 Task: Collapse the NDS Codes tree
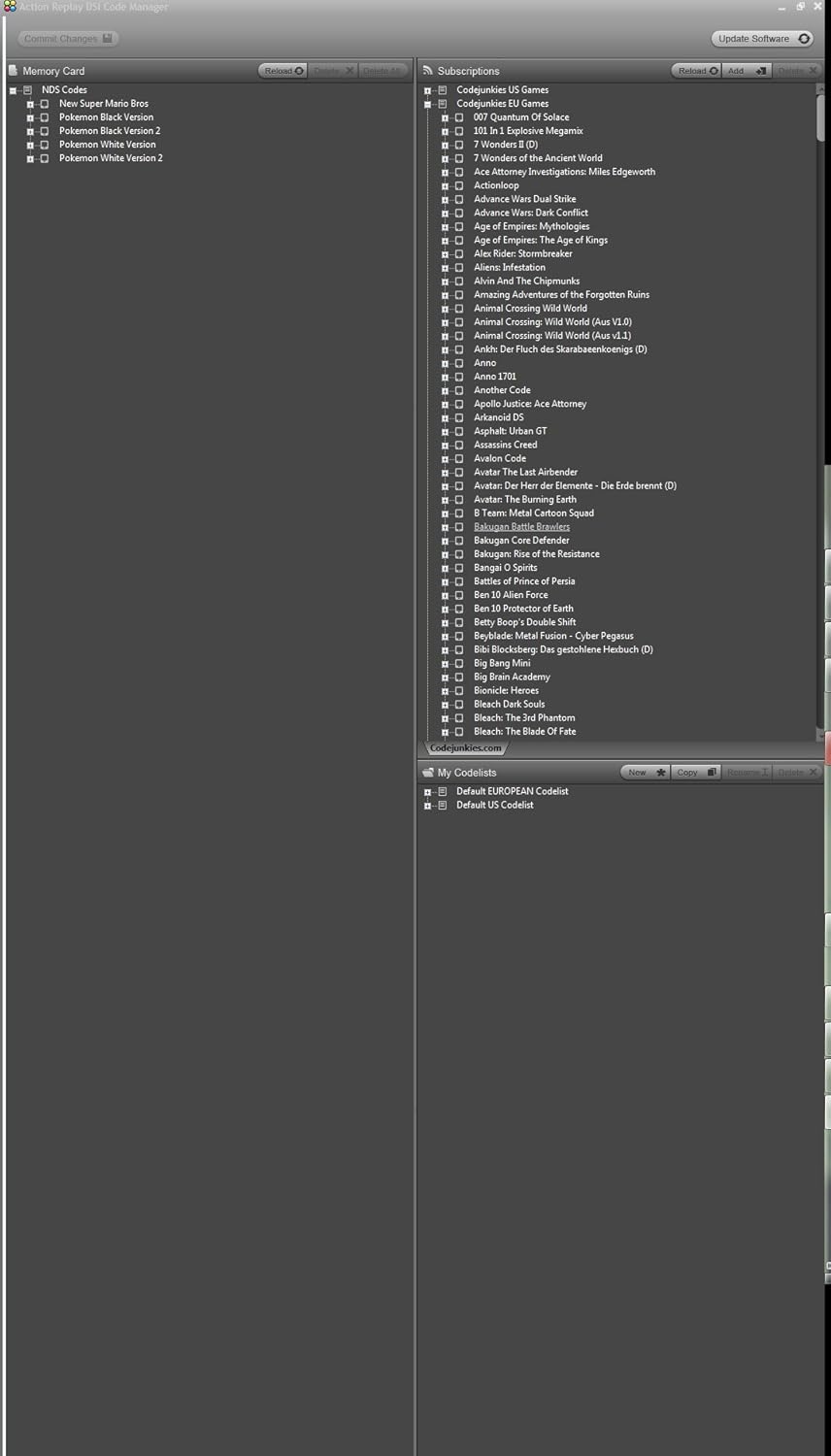(14, 90)
